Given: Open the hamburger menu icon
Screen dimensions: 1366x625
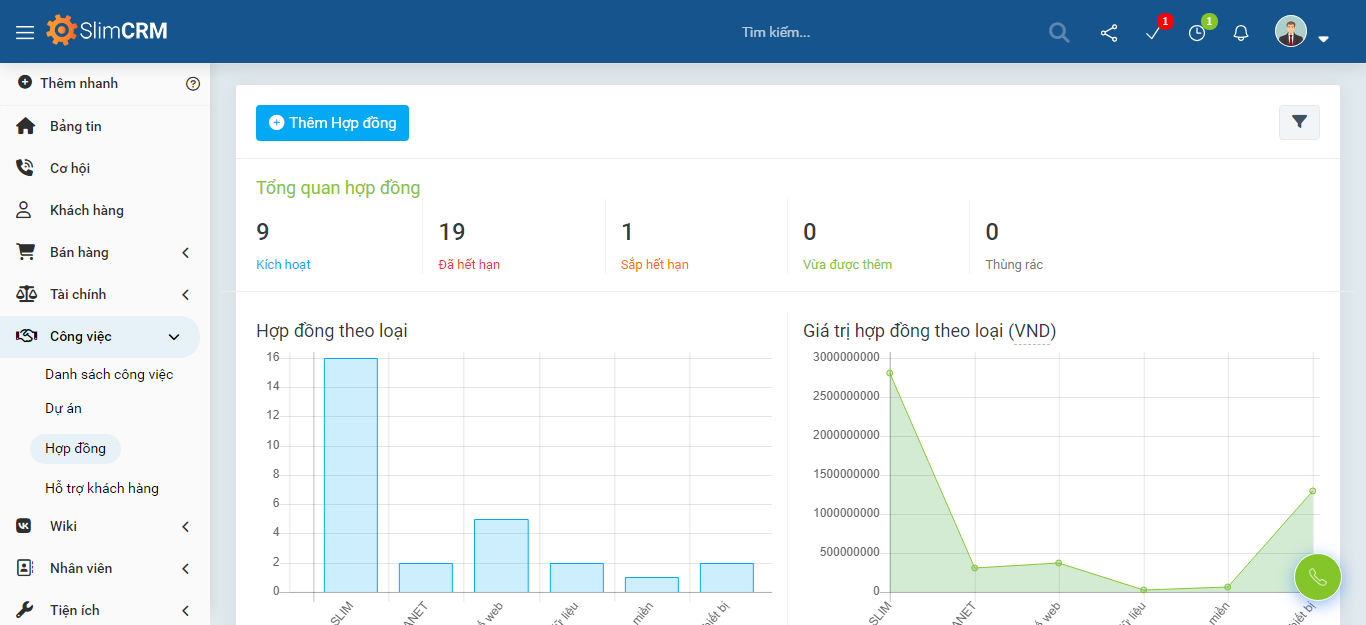Looking at the screenshot, I should point(25,32).
